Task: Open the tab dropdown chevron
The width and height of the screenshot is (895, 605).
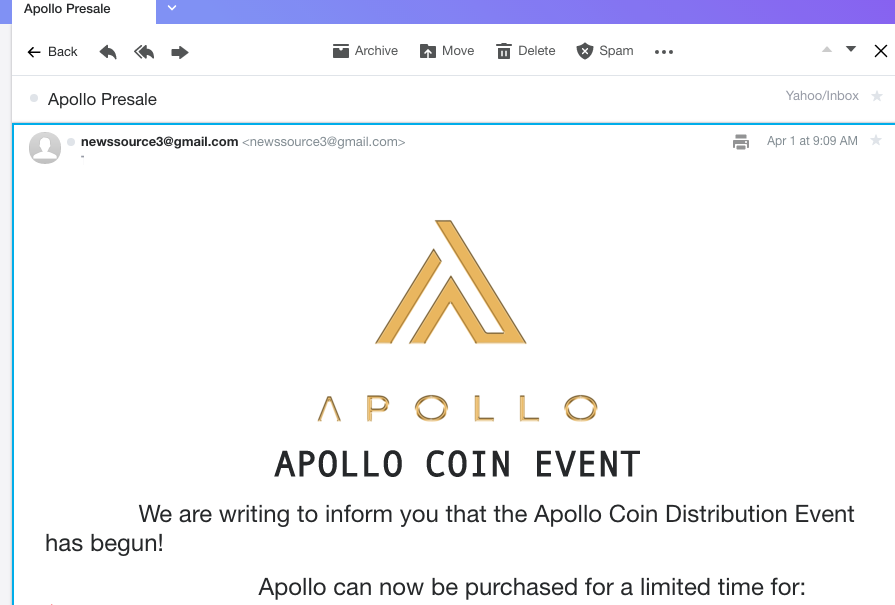Action: coord(172,8)
